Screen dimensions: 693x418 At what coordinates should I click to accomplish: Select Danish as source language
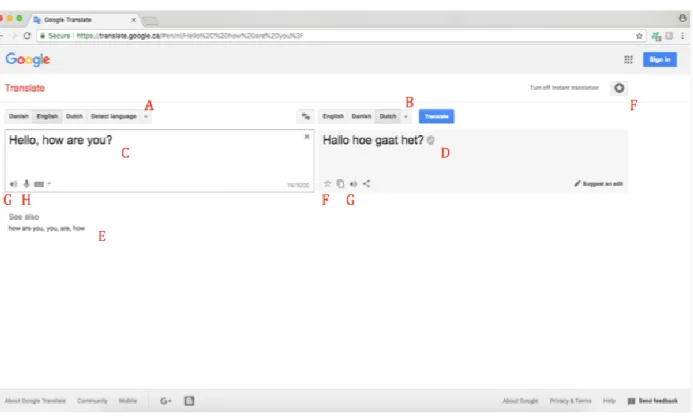click(x=19, y=116)
